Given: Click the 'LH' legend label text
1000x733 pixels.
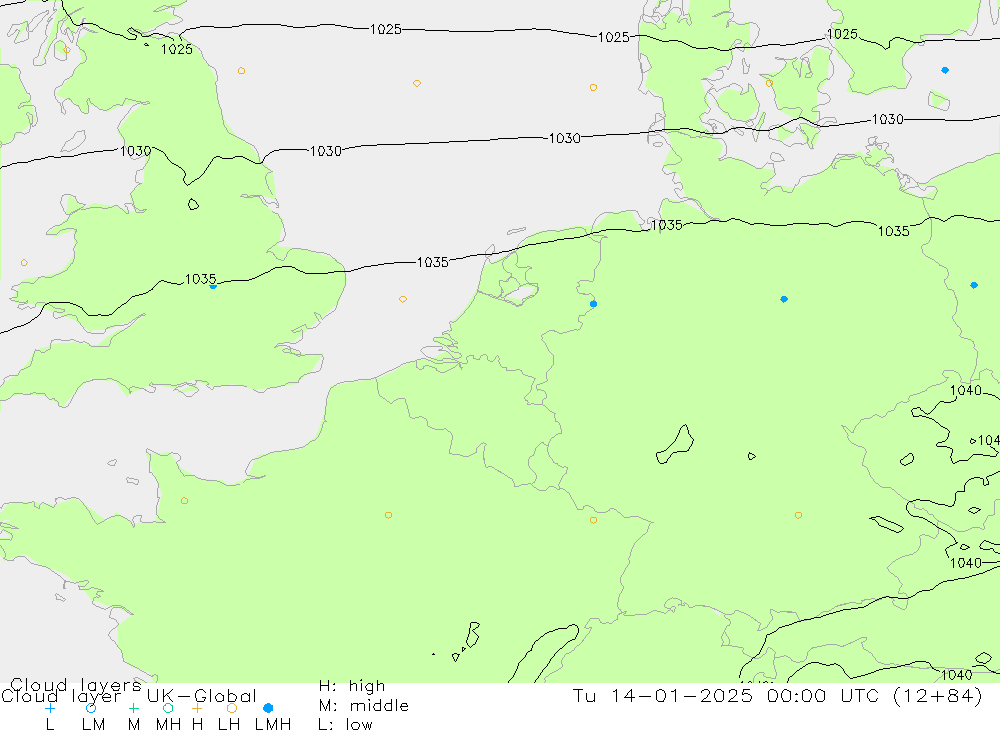Looking at the screenshot, I should point(228,725).
